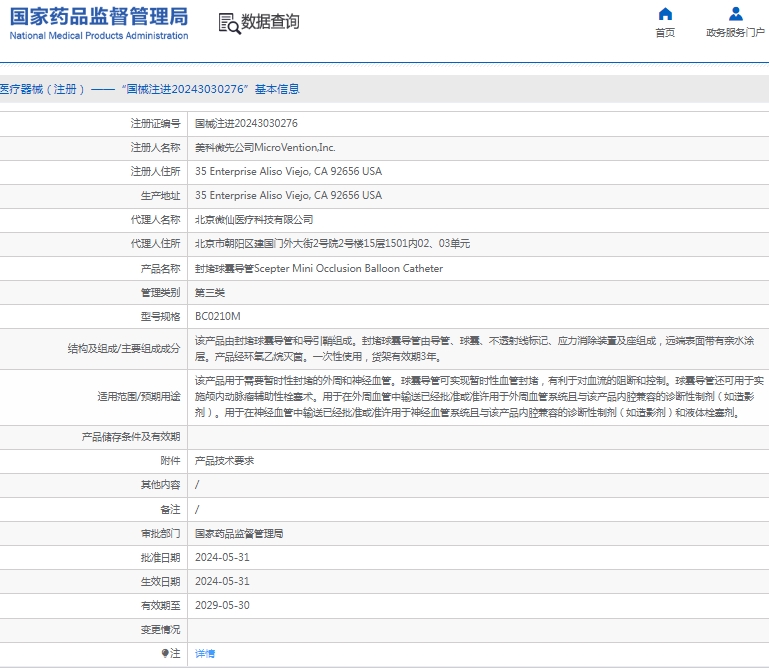Click the bullet icon beside 注 label
Viewport: 769px width, 669px height.
click(x=165, y=653)
